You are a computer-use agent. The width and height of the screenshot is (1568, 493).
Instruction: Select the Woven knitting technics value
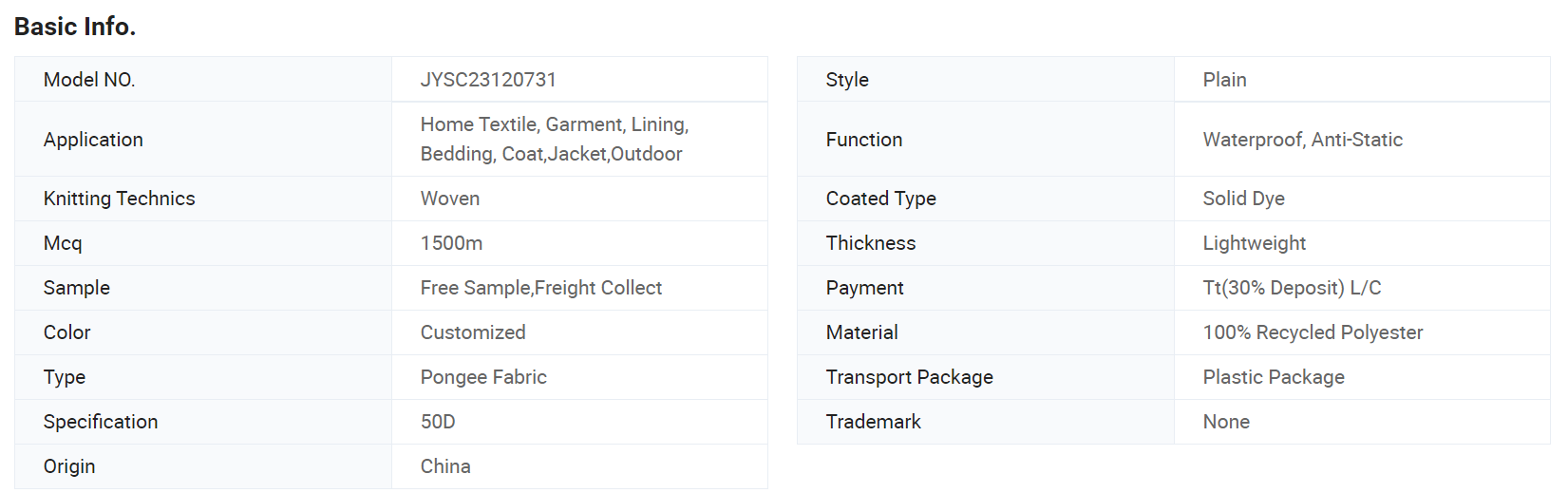pos(450,199)
